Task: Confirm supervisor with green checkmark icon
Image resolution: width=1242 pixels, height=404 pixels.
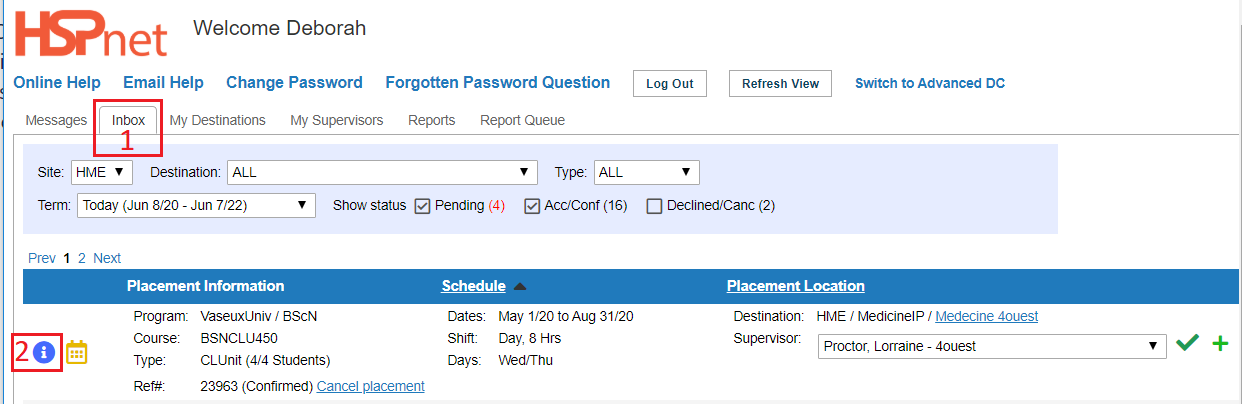Action: click(x=1187, y=344)
